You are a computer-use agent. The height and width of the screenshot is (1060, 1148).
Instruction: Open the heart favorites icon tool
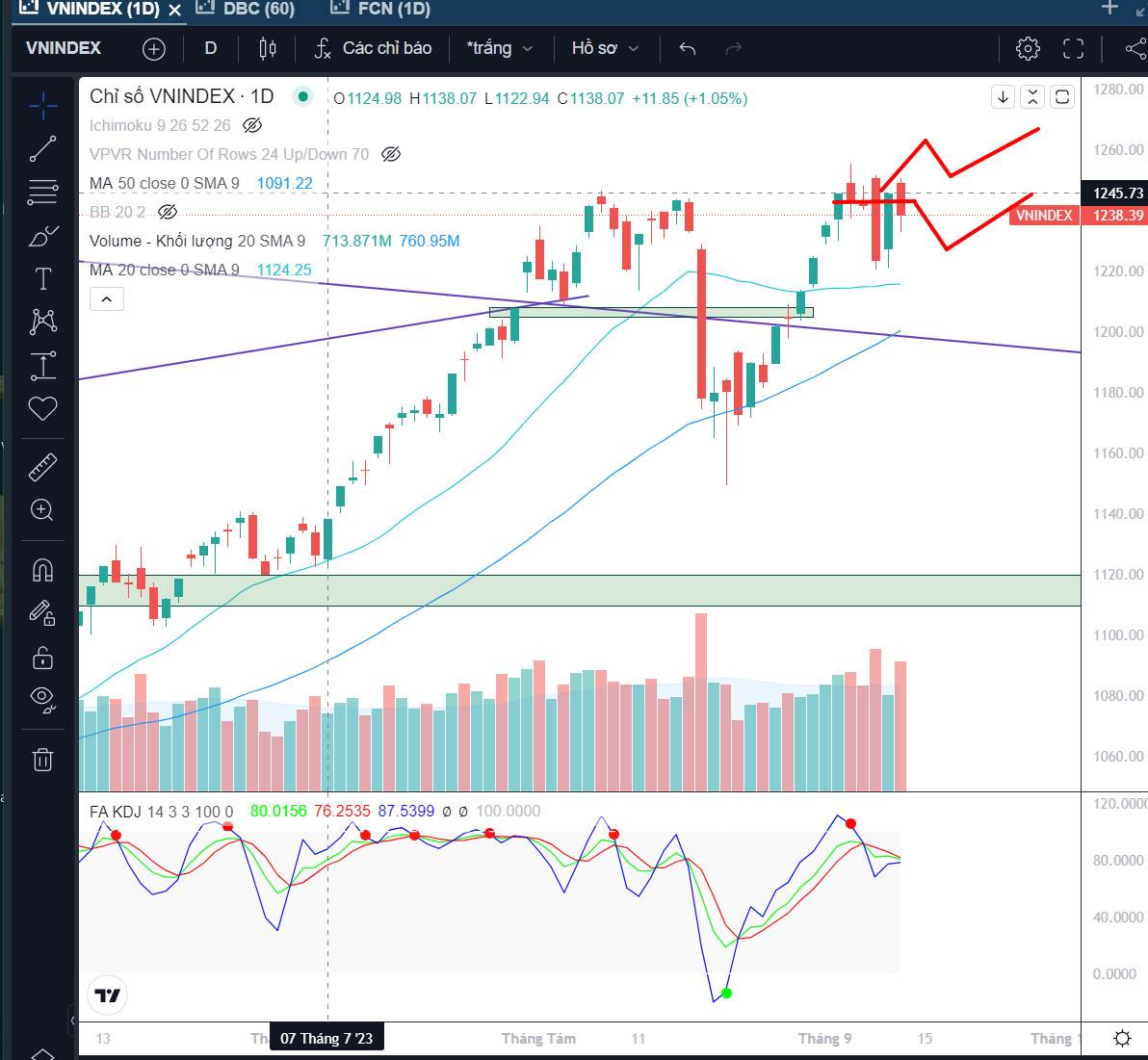click(x=42, y=408)
